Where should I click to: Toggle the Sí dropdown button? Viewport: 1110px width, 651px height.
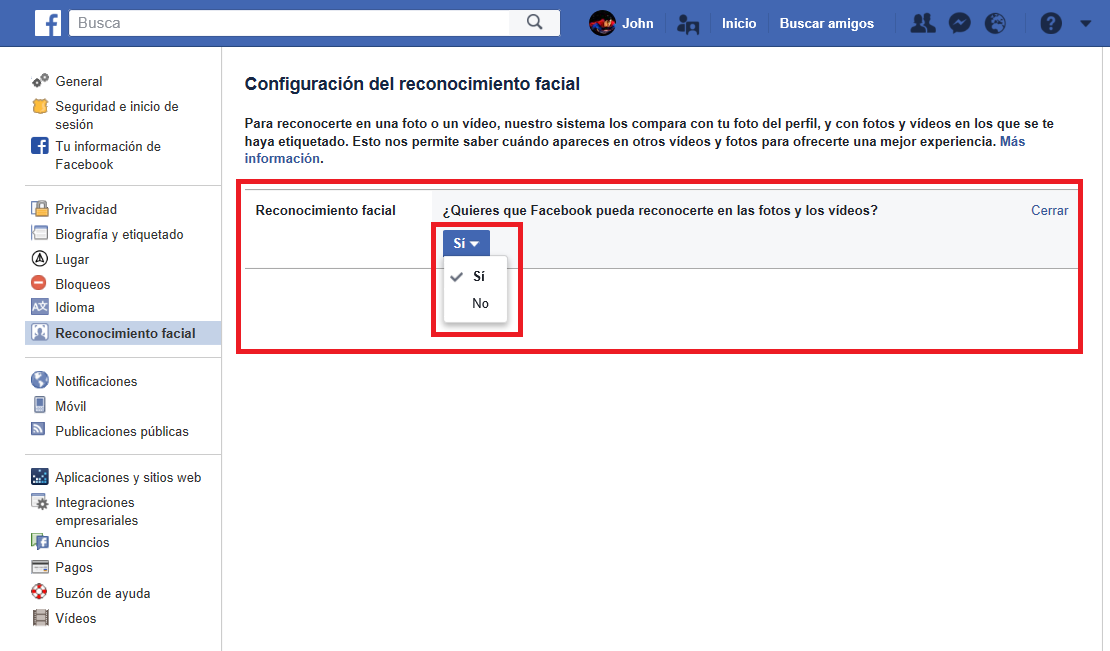466,243
